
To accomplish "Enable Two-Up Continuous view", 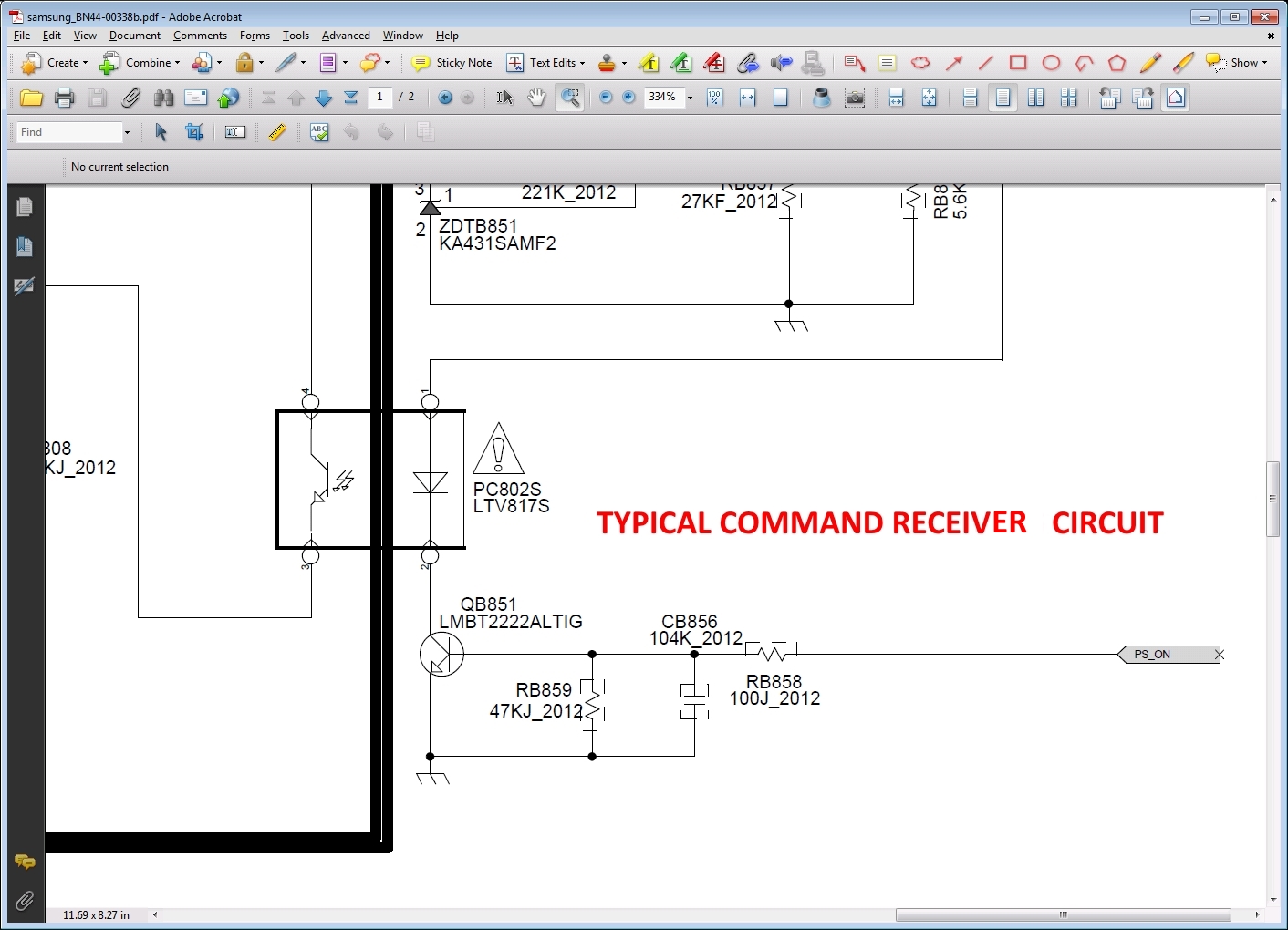I will click(x=1069, y=98).
